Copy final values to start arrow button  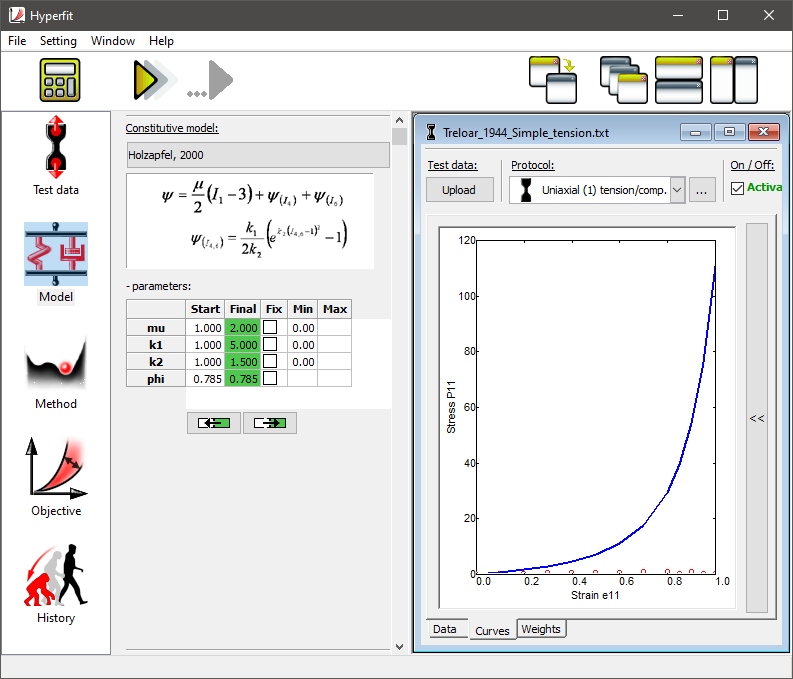coord(214,423)
